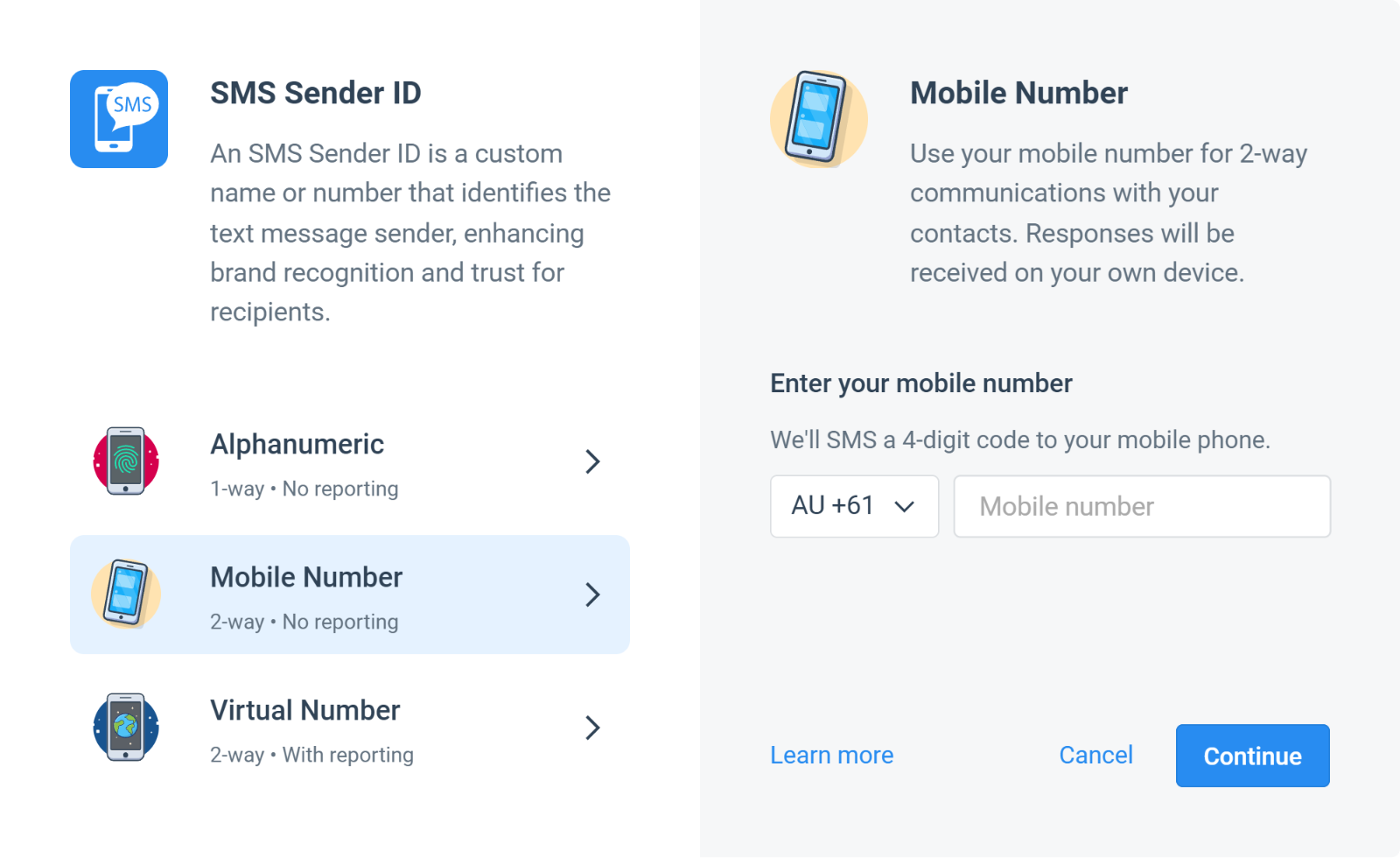
Task: Open the Learn more link
Action: [832, 755]
